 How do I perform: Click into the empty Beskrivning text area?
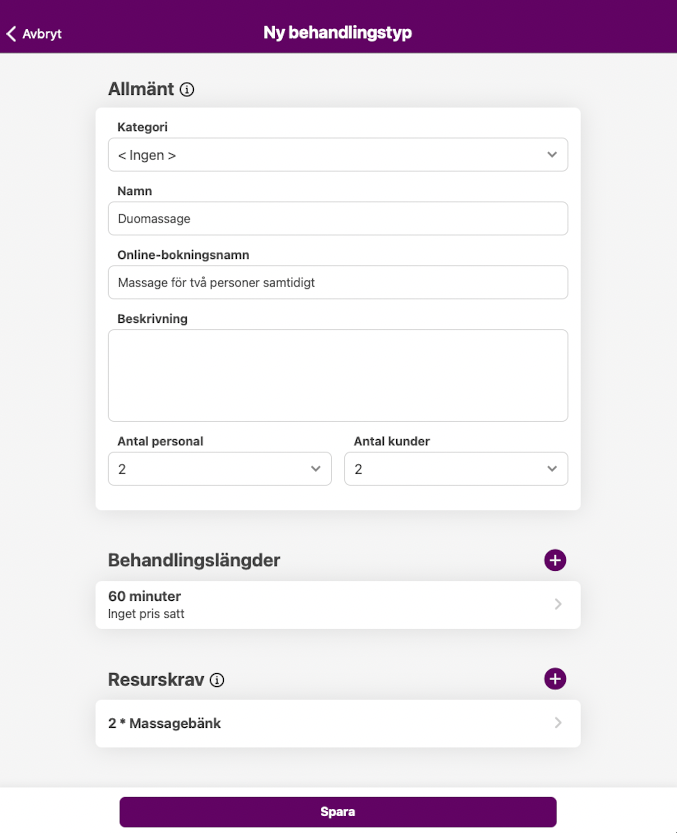tap(338, 375)
